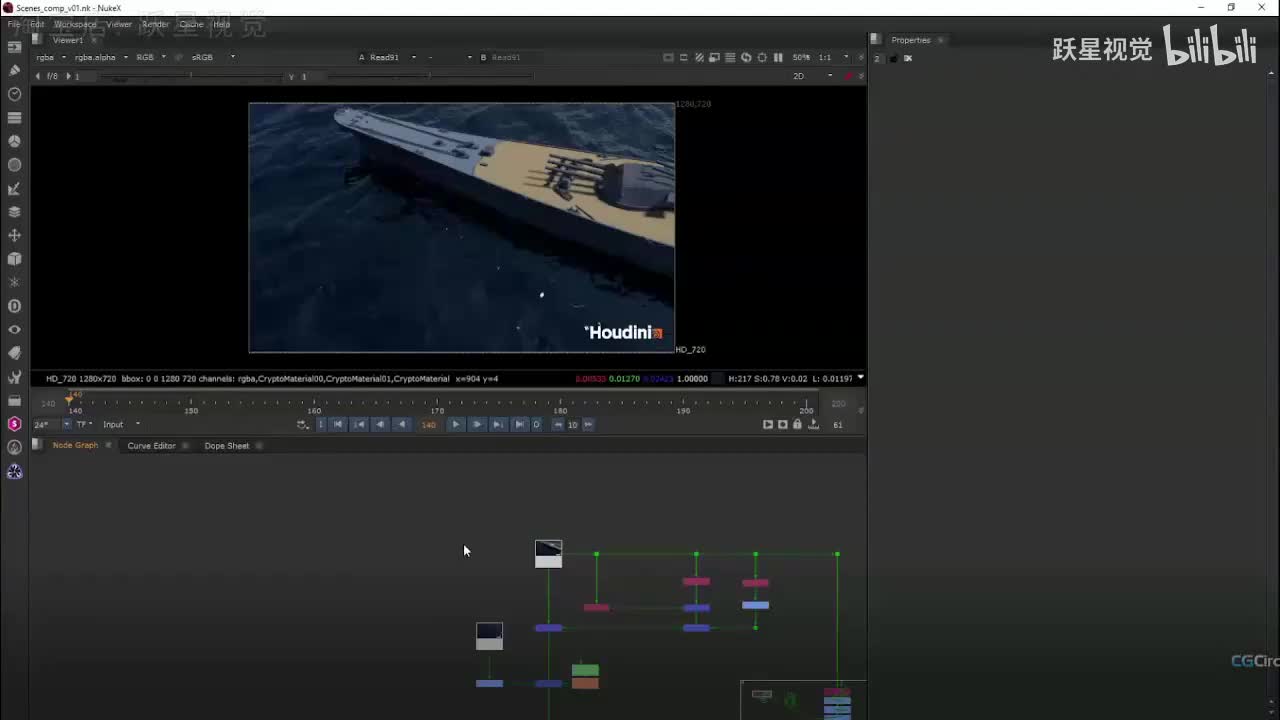Screen dimensions: 1280x720
Task: Open the Cache menu
Action: point(191,24)
